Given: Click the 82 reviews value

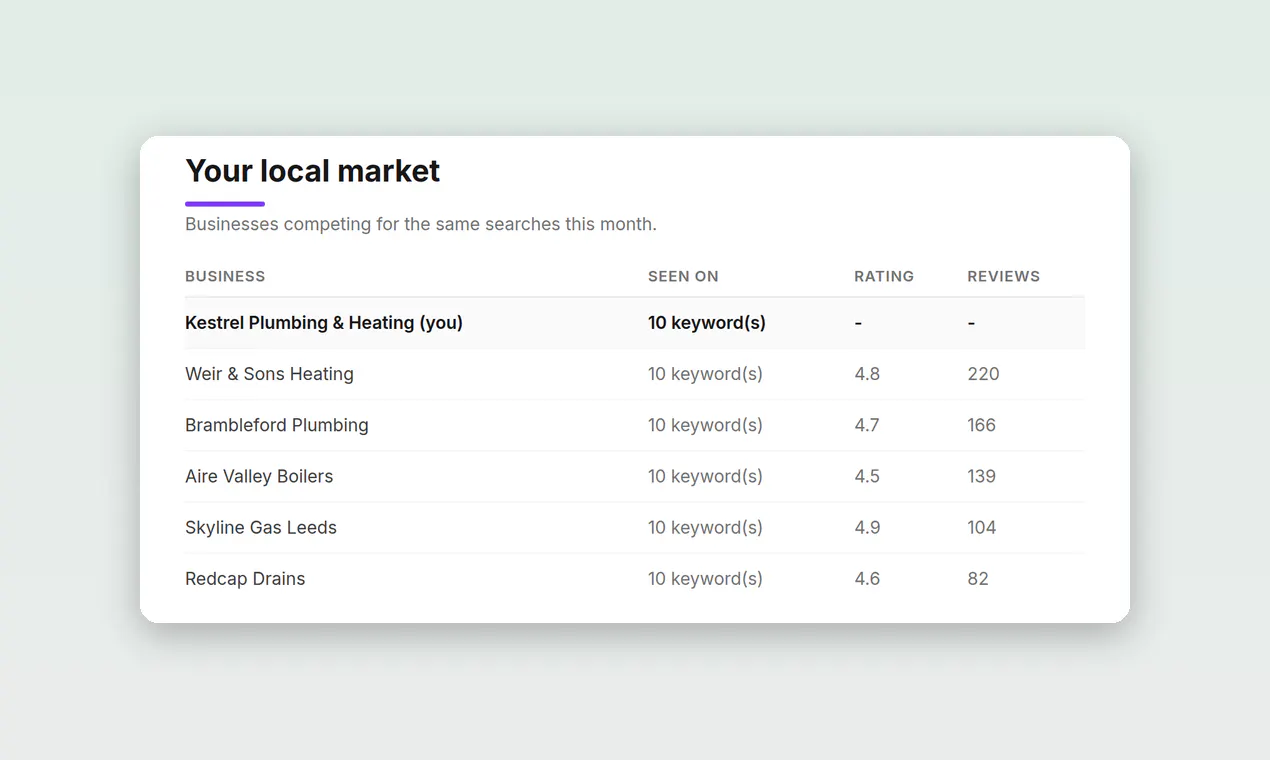Looking at the screenshot, I should pyautogui.click(x=978, y=578).
